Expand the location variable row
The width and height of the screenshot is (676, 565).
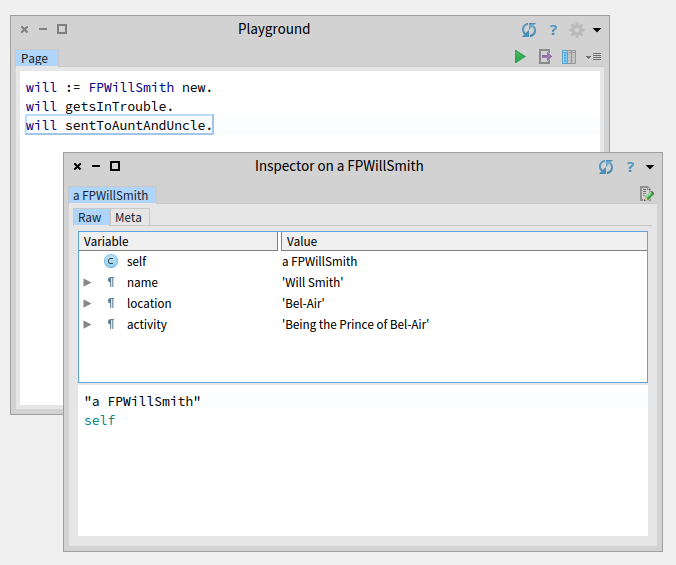click(x=87, y=303)
